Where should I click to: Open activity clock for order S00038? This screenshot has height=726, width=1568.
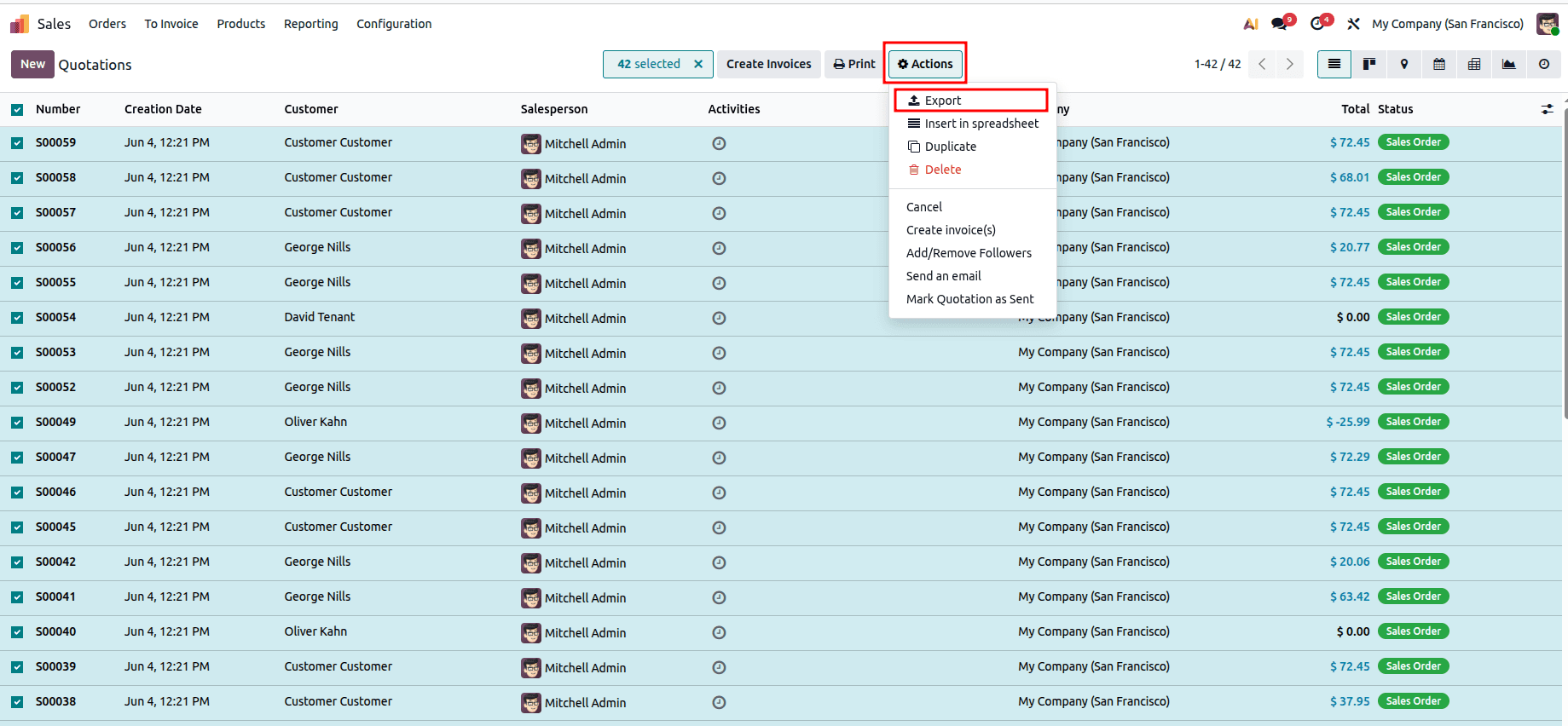(719, 702)
